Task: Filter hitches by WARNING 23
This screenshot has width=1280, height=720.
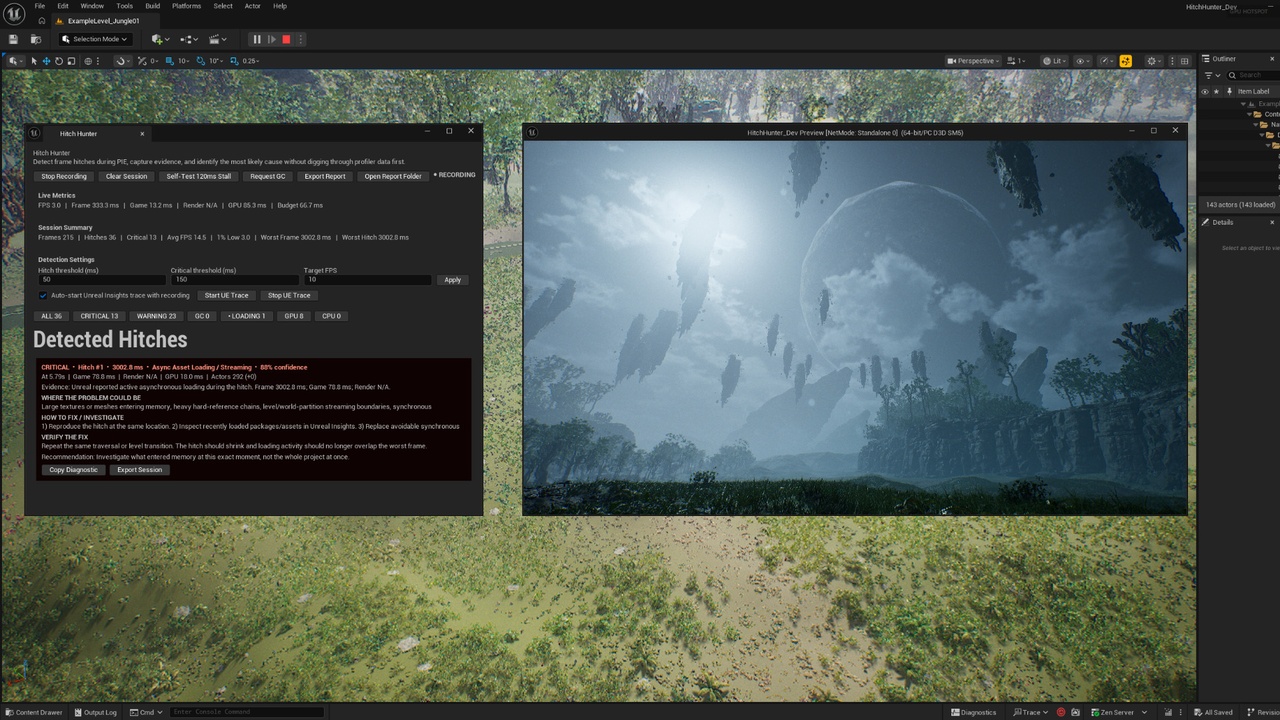Action: coord(156,316)
